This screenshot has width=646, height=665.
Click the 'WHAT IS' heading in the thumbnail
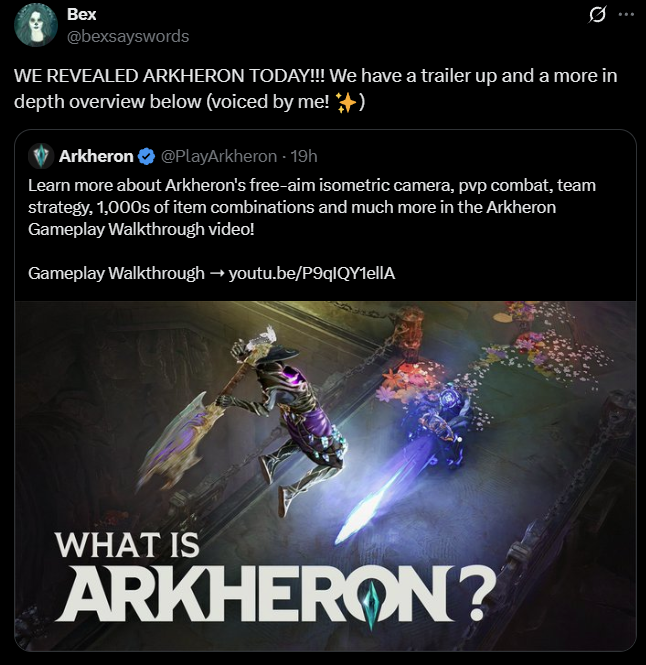click(x=127, y=545)
